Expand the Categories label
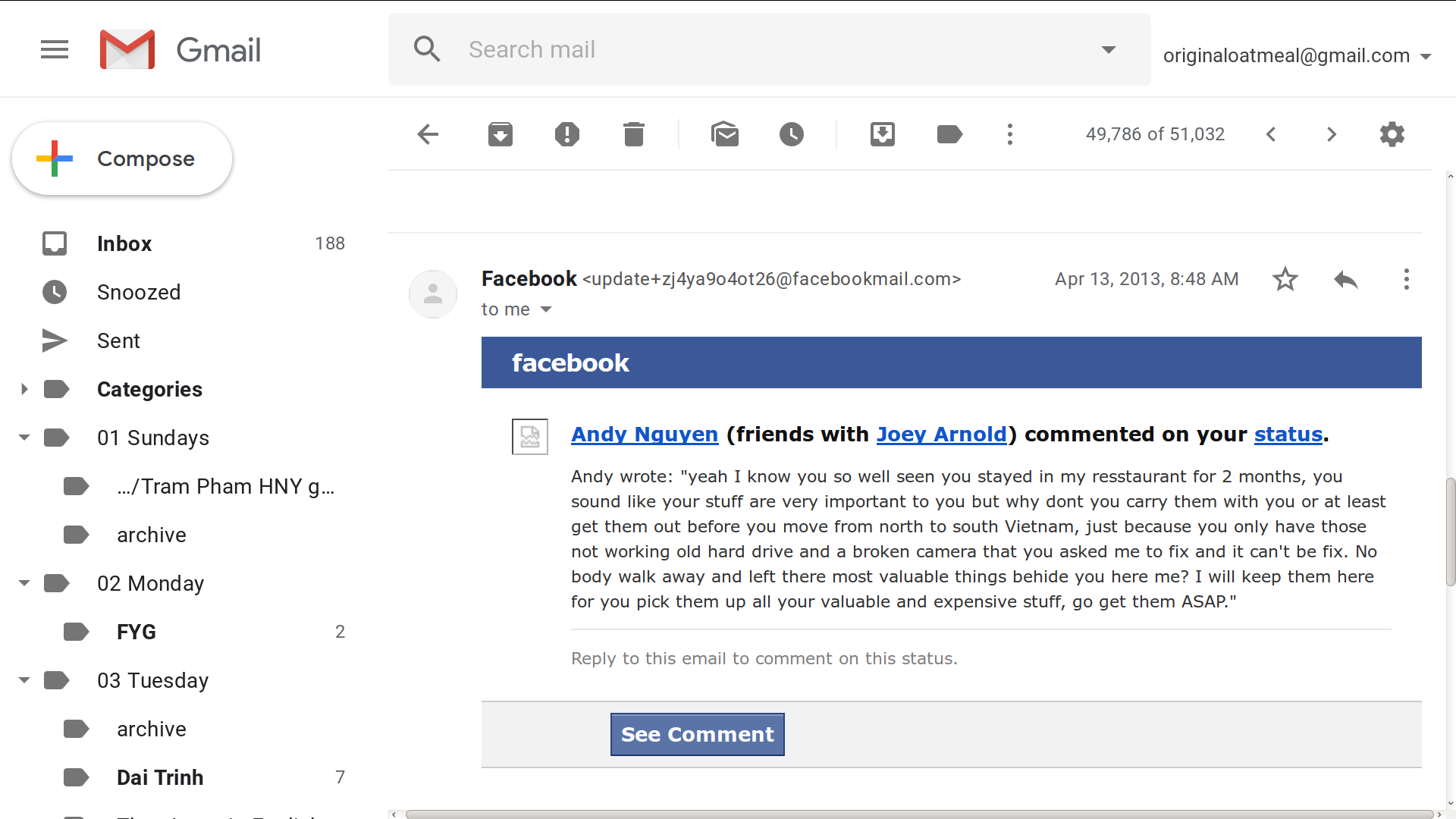Viewport: 1456px width, 819px height. [24, 389]
